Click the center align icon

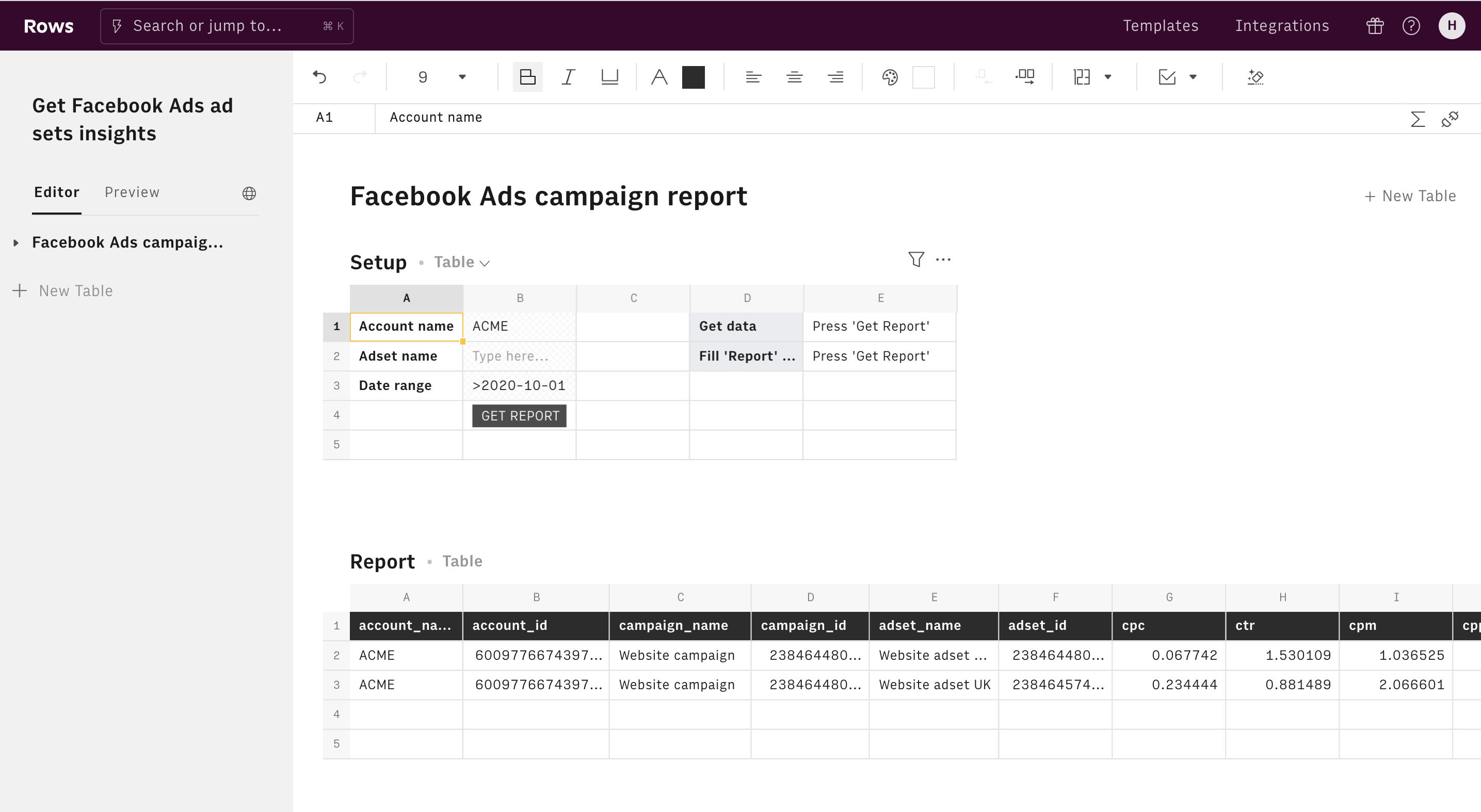pyautogui.click(x=794, y=77)
